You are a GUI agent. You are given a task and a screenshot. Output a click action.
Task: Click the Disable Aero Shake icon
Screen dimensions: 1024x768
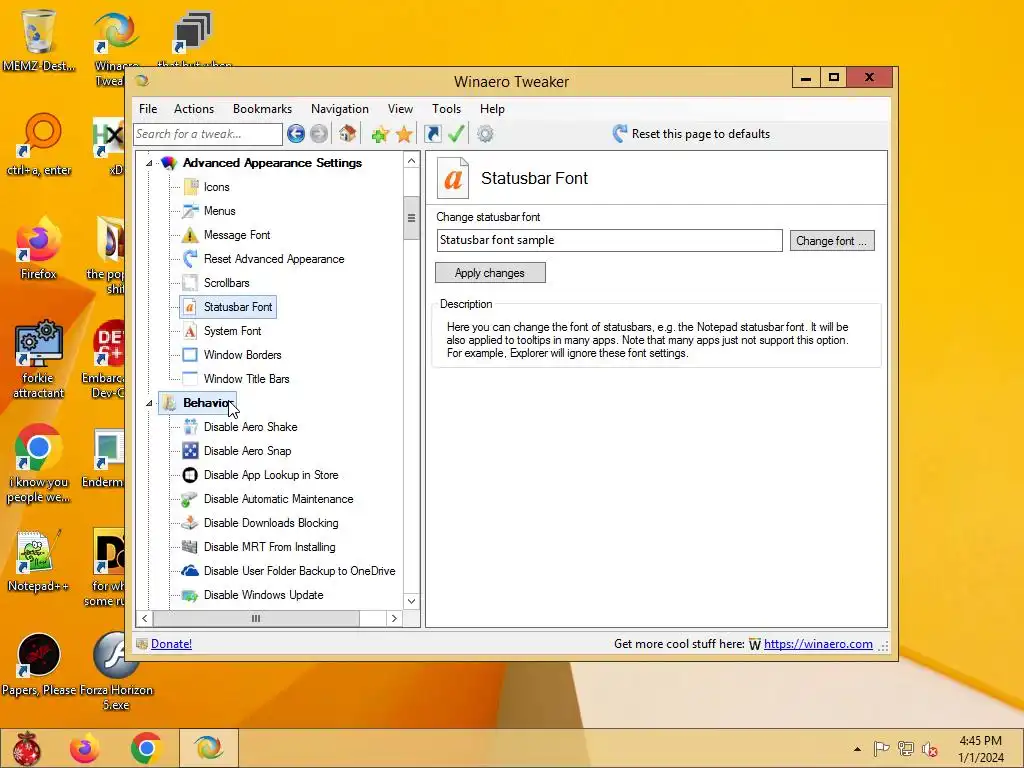point(190,427)
